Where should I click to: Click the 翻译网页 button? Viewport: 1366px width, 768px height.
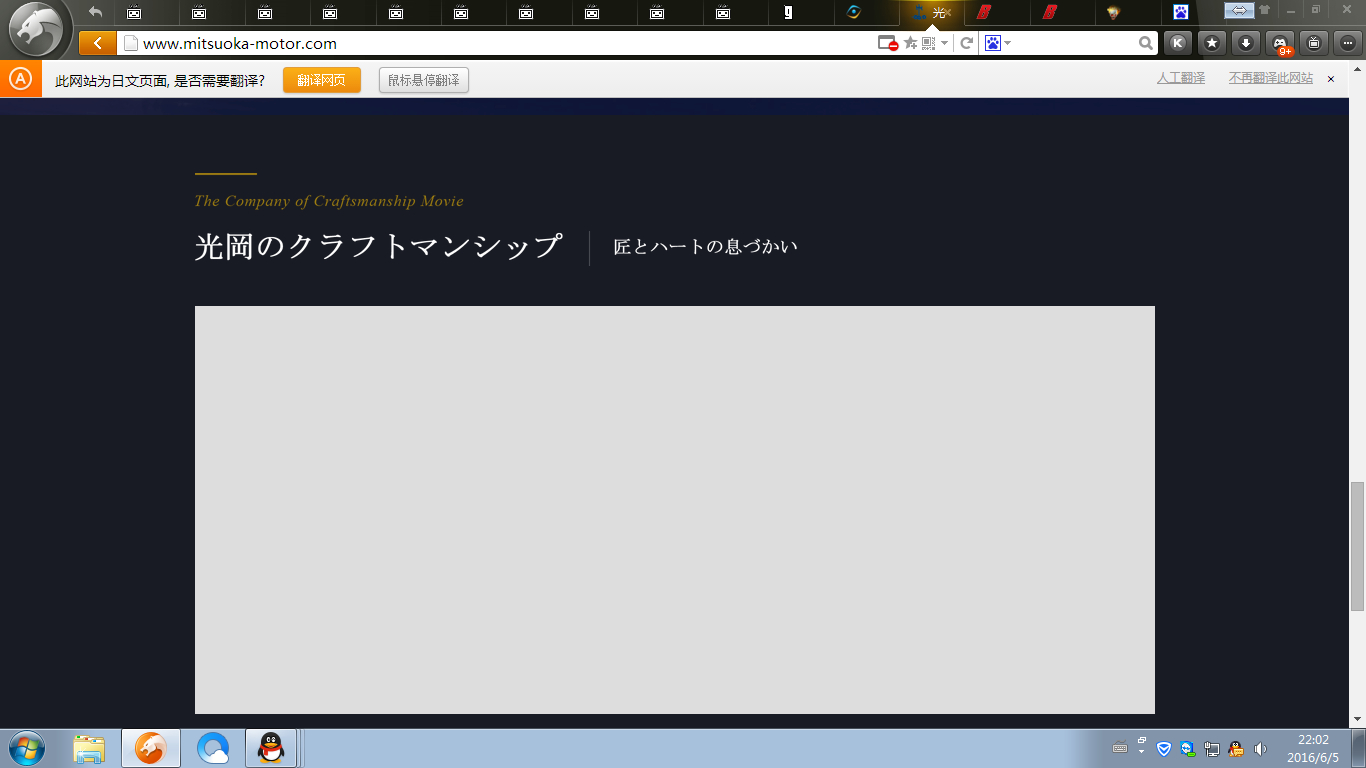click(322, 80)
